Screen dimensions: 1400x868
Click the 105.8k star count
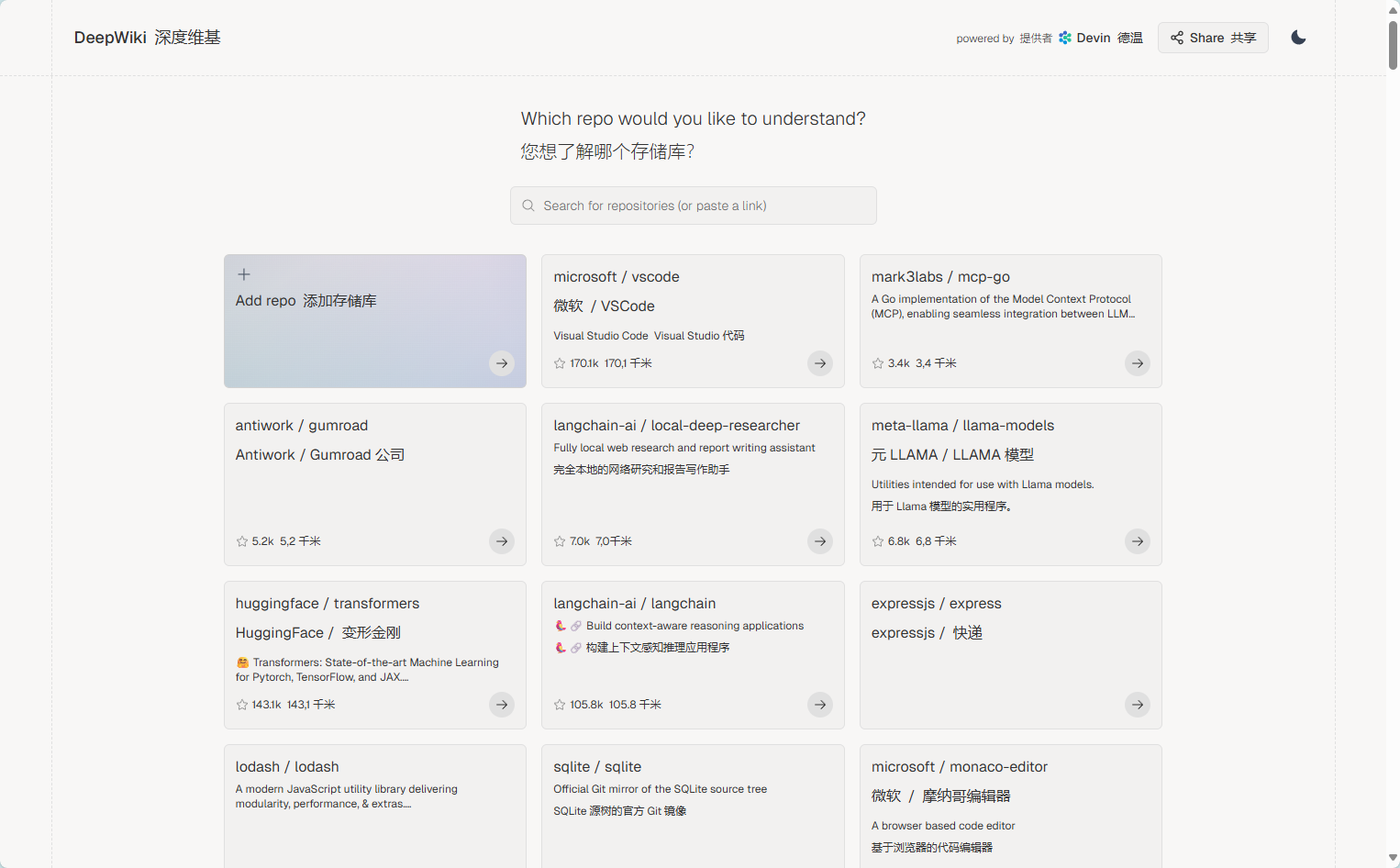click(x=586, y=705)
